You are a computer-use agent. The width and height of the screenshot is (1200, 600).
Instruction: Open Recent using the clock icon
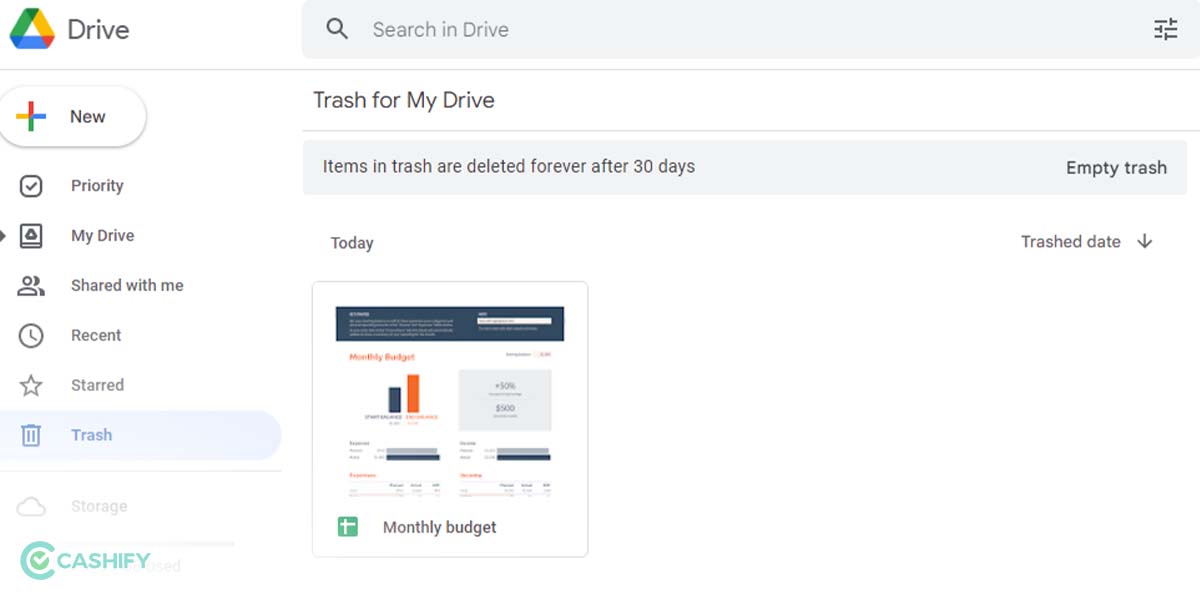[33, 335]
